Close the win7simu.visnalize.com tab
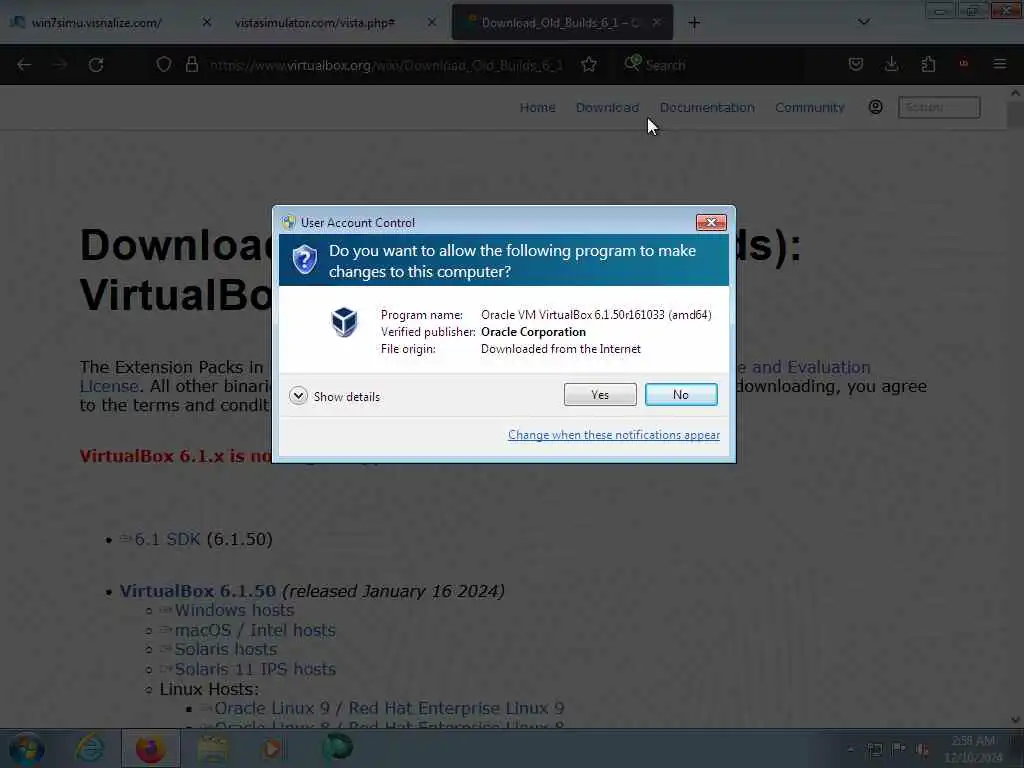 point(206,23)
